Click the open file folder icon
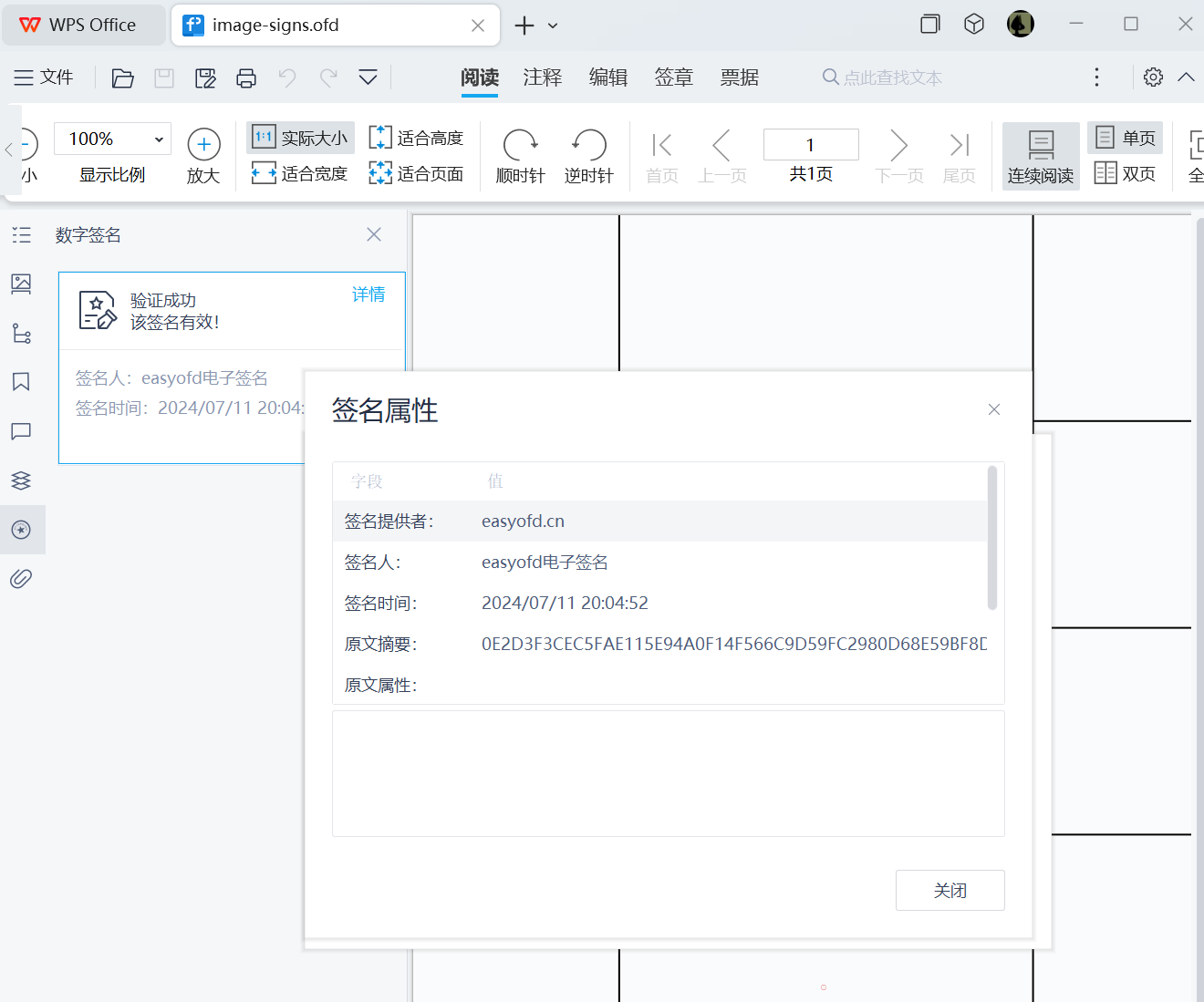1204x1002 pixels. pyautogui.click(x=122, y=78)
